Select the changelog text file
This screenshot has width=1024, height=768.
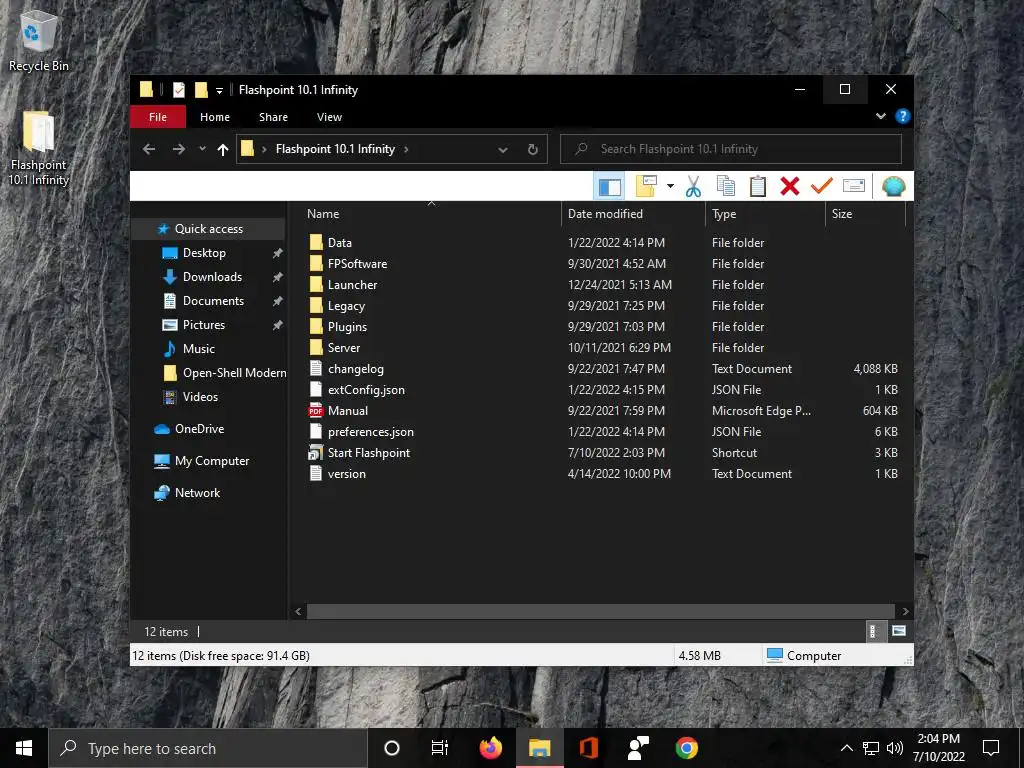pos(356,369)
